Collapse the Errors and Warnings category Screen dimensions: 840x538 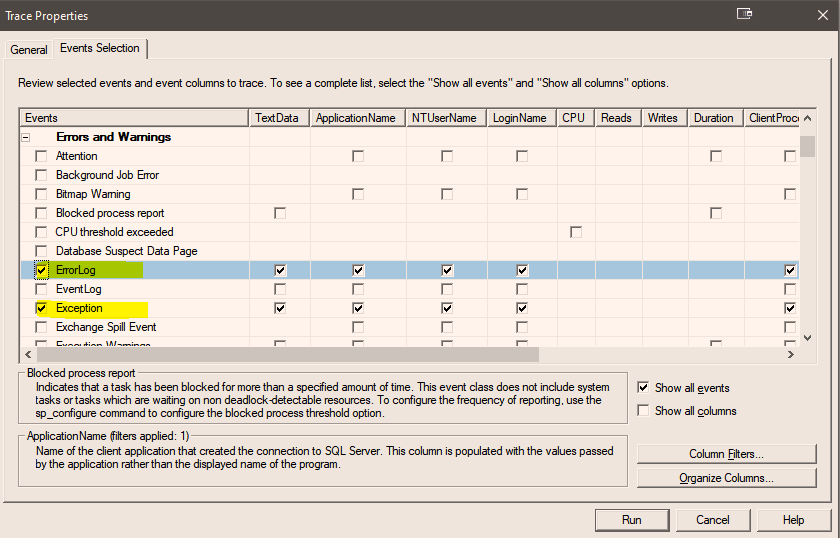26,137
